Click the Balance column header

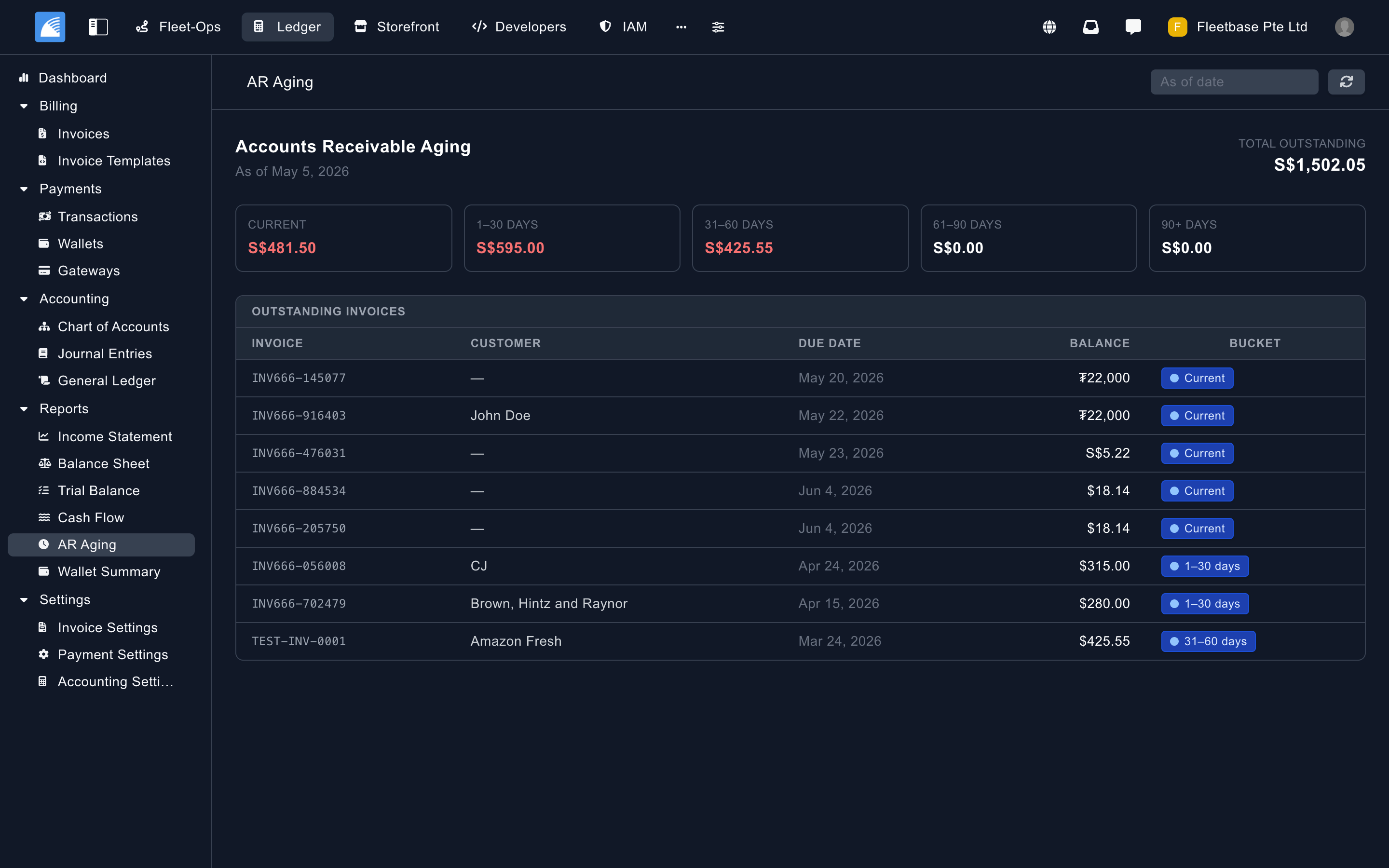[x=1100, y=343]
